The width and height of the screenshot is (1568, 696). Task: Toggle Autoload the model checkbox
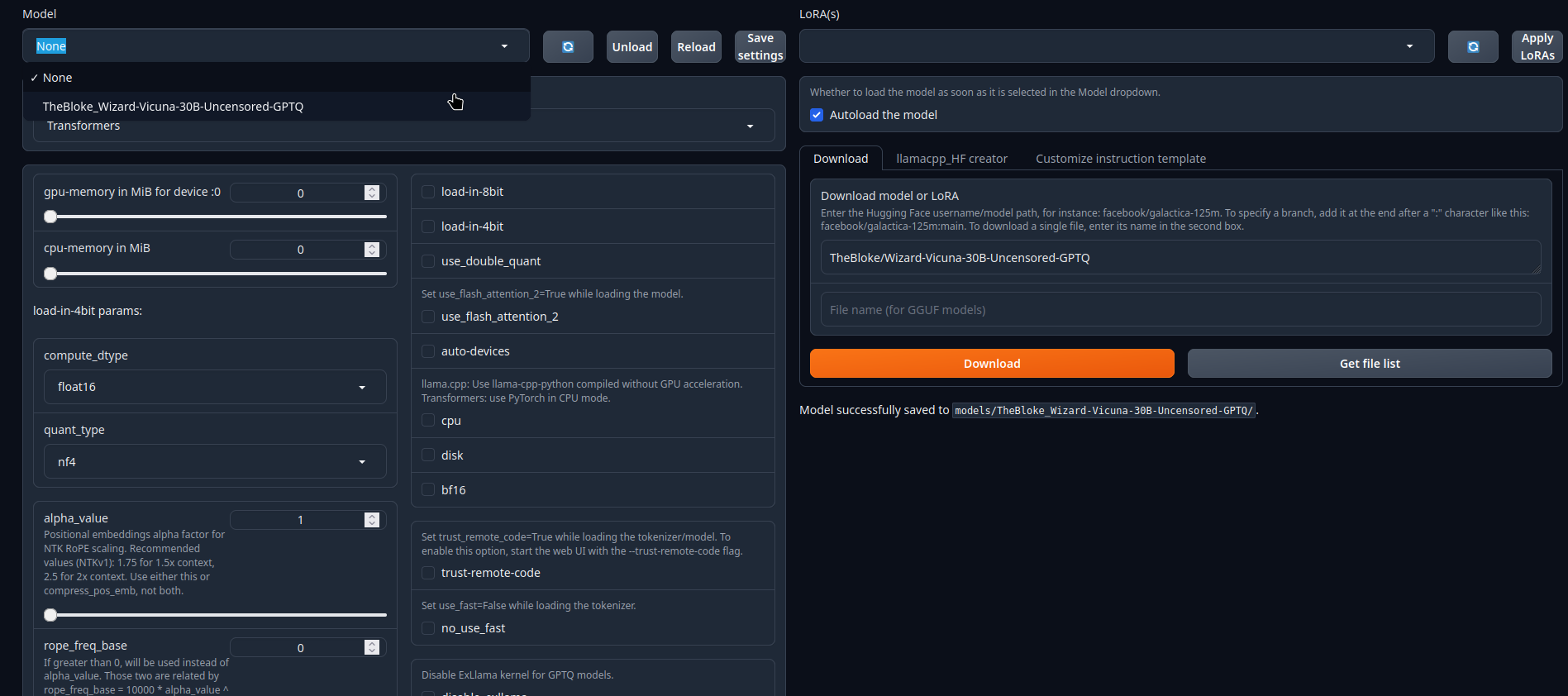(x=817, y=115)
